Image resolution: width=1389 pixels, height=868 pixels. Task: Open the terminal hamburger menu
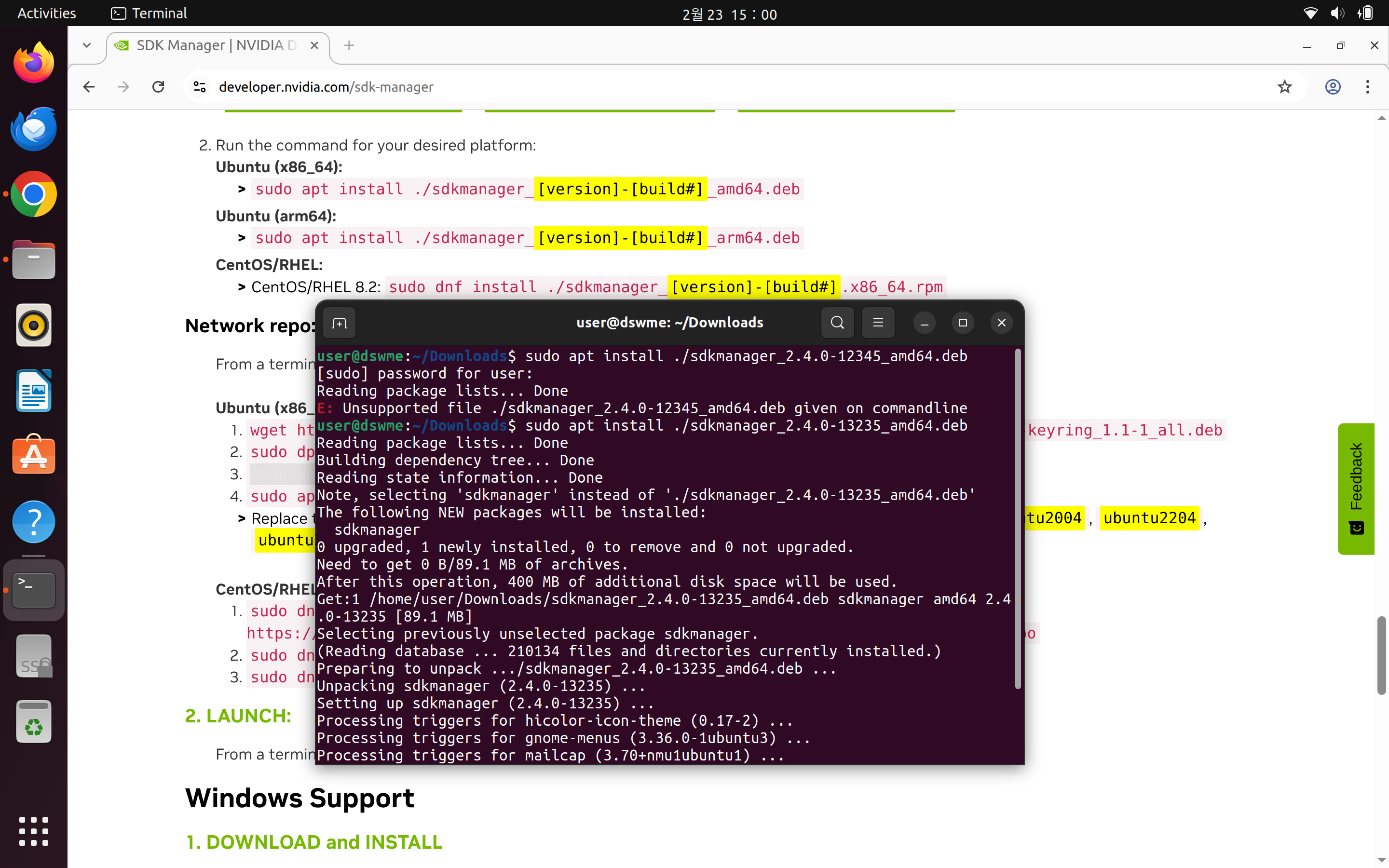tap(878, 323)
